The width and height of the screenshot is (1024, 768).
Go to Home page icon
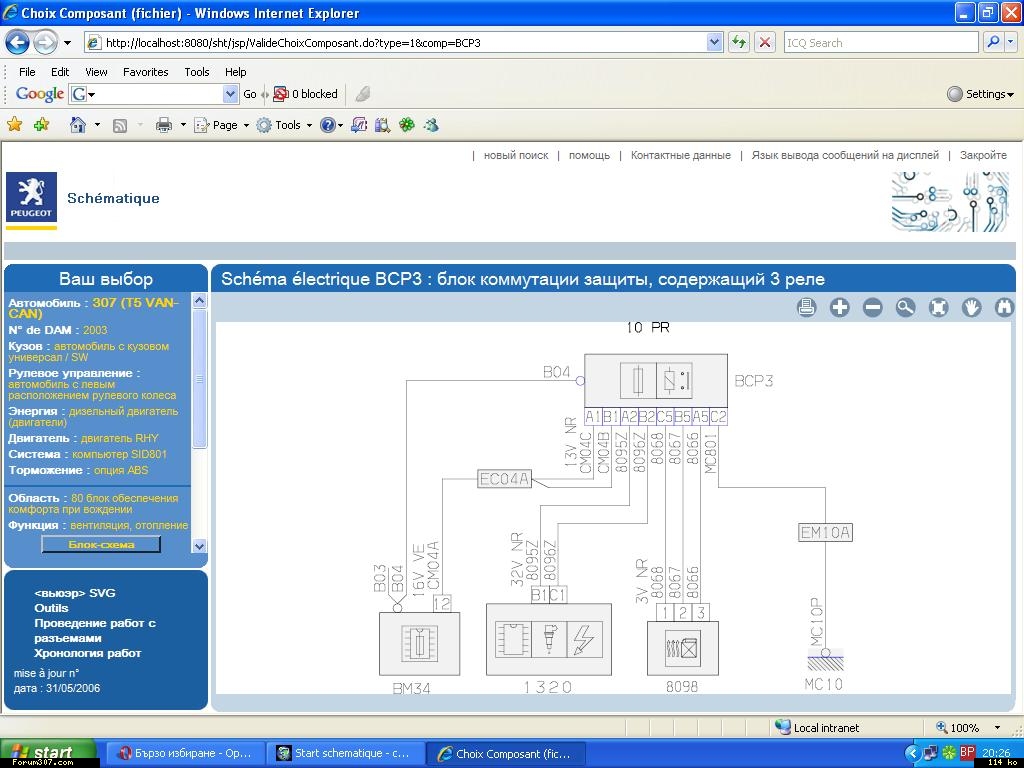(x=78, y=124)
